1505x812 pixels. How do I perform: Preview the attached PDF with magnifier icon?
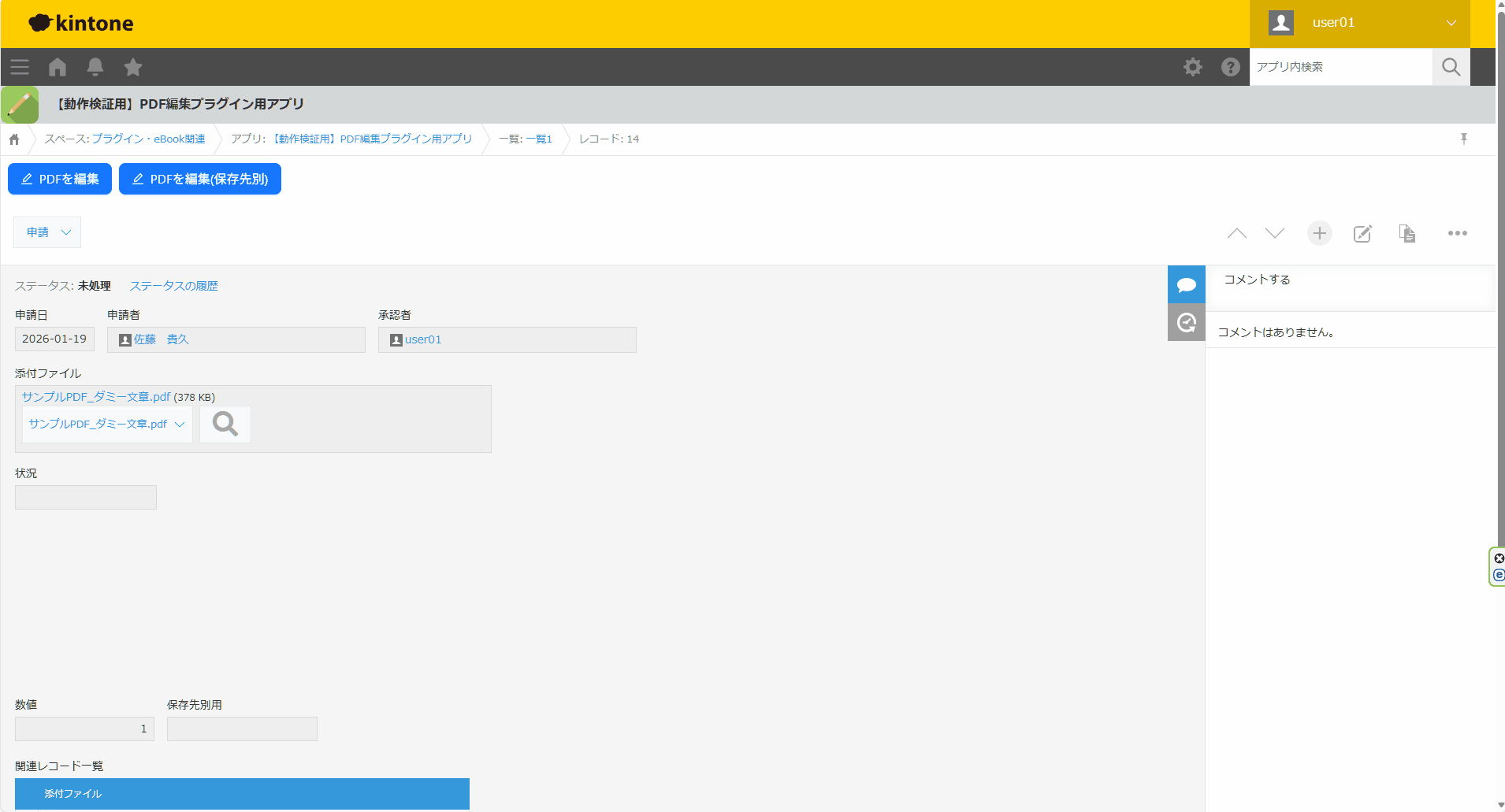coord(225,425)
